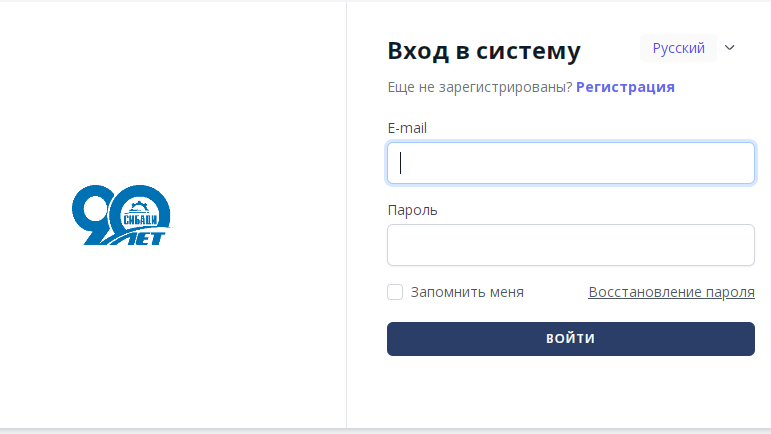This screenshot has width=771, height=434.
Task: Click the ЛЕТ text in the logo
Action: tap(149, 238)
